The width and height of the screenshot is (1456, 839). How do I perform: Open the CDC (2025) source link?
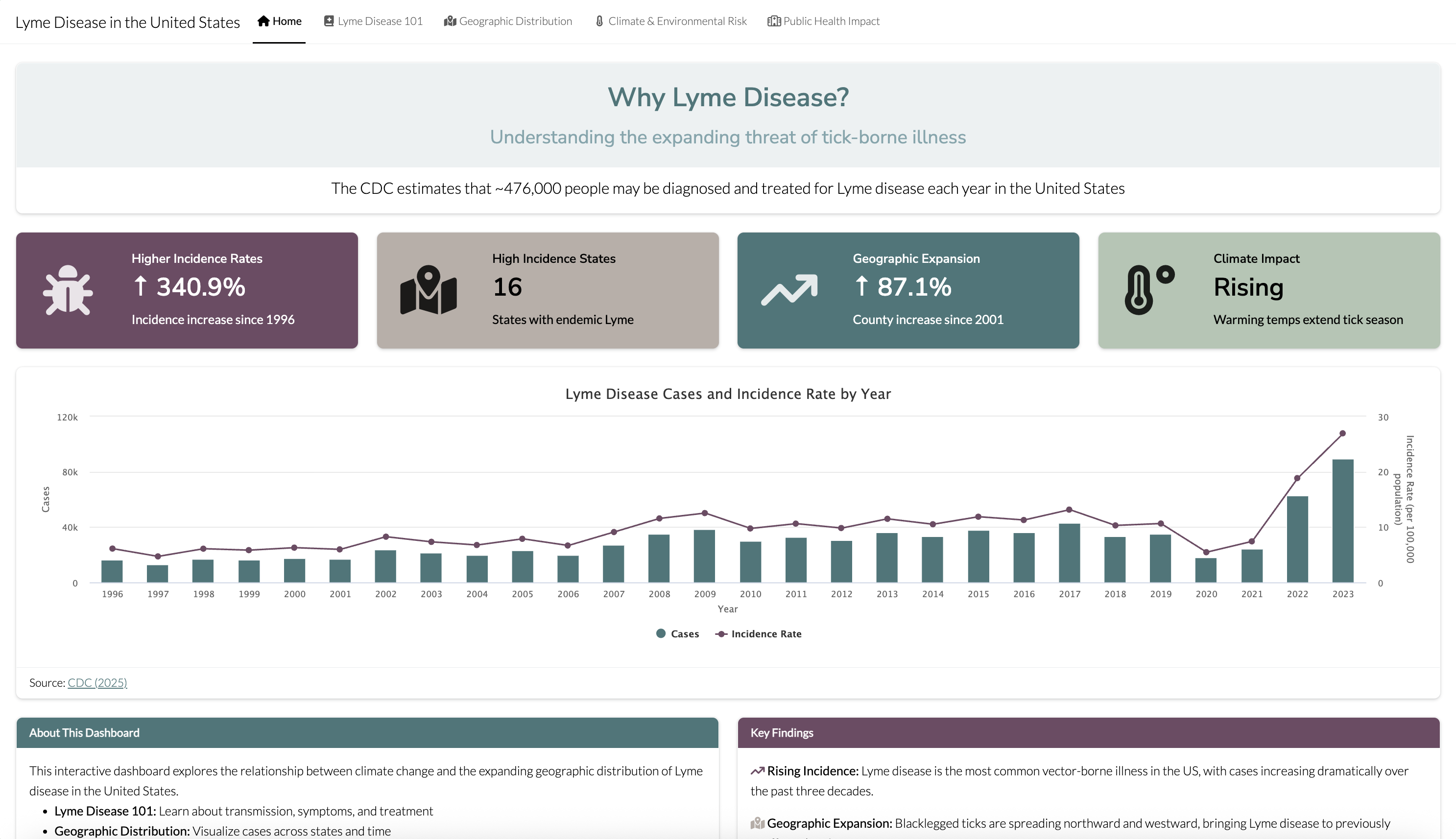click(x=97, y=683)
